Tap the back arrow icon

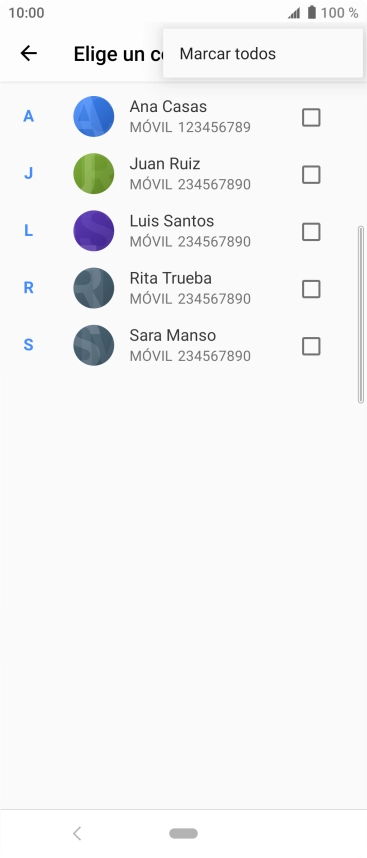pos(28,53)
